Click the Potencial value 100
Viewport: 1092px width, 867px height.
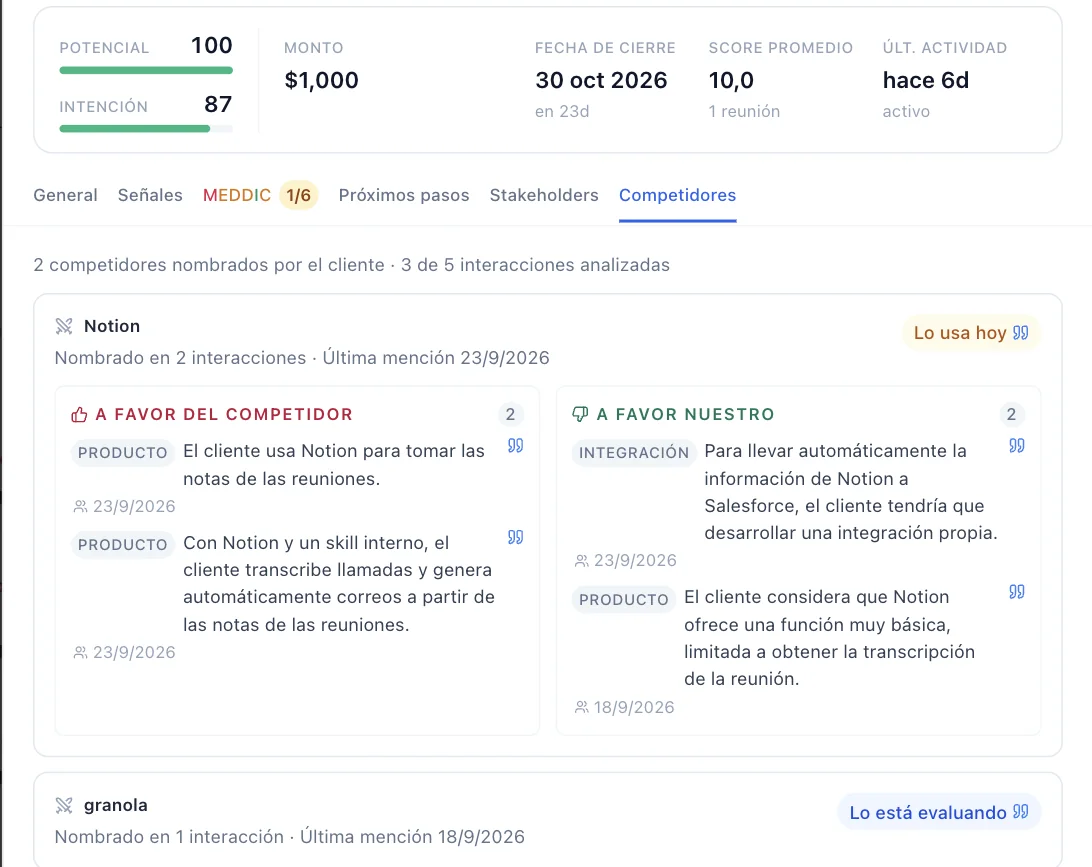tap(212, 45)
